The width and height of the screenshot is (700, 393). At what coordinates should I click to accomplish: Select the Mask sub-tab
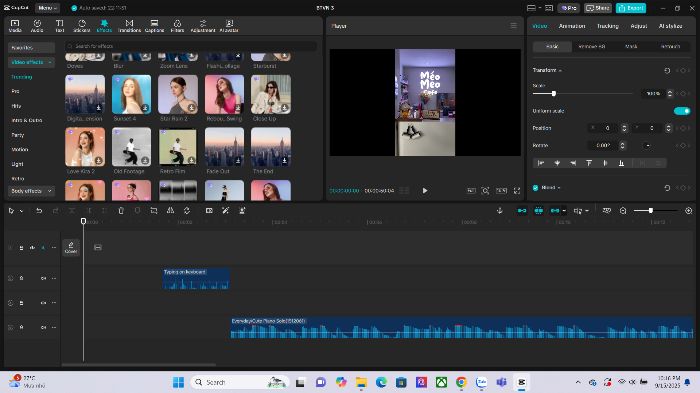(x=631, y=46)
